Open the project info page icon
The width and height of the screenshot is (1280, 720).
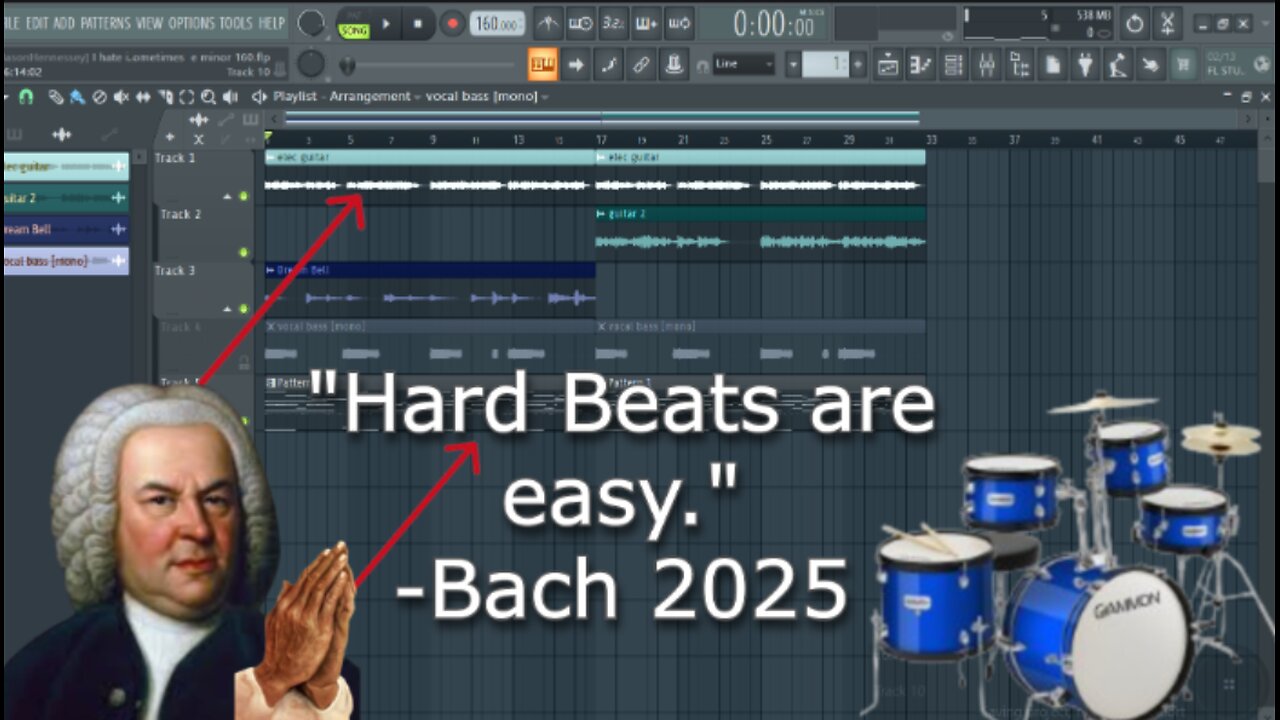tap(1052, 65)
